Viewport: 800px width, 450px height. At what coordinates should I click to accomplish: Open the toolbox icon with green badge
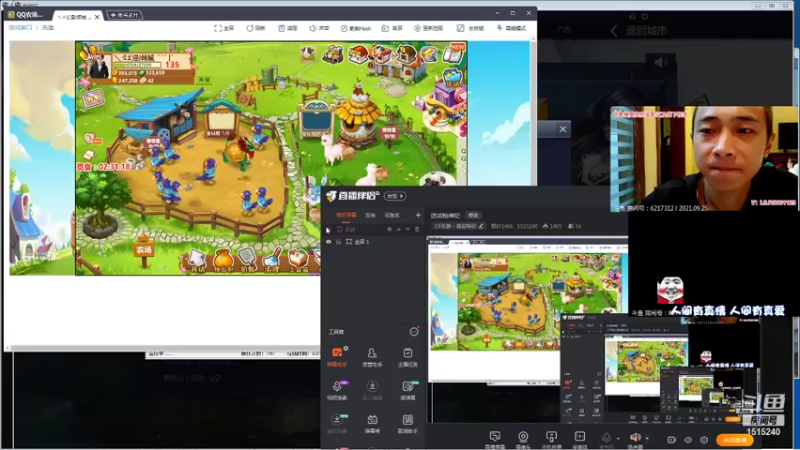tap(407, 390)
